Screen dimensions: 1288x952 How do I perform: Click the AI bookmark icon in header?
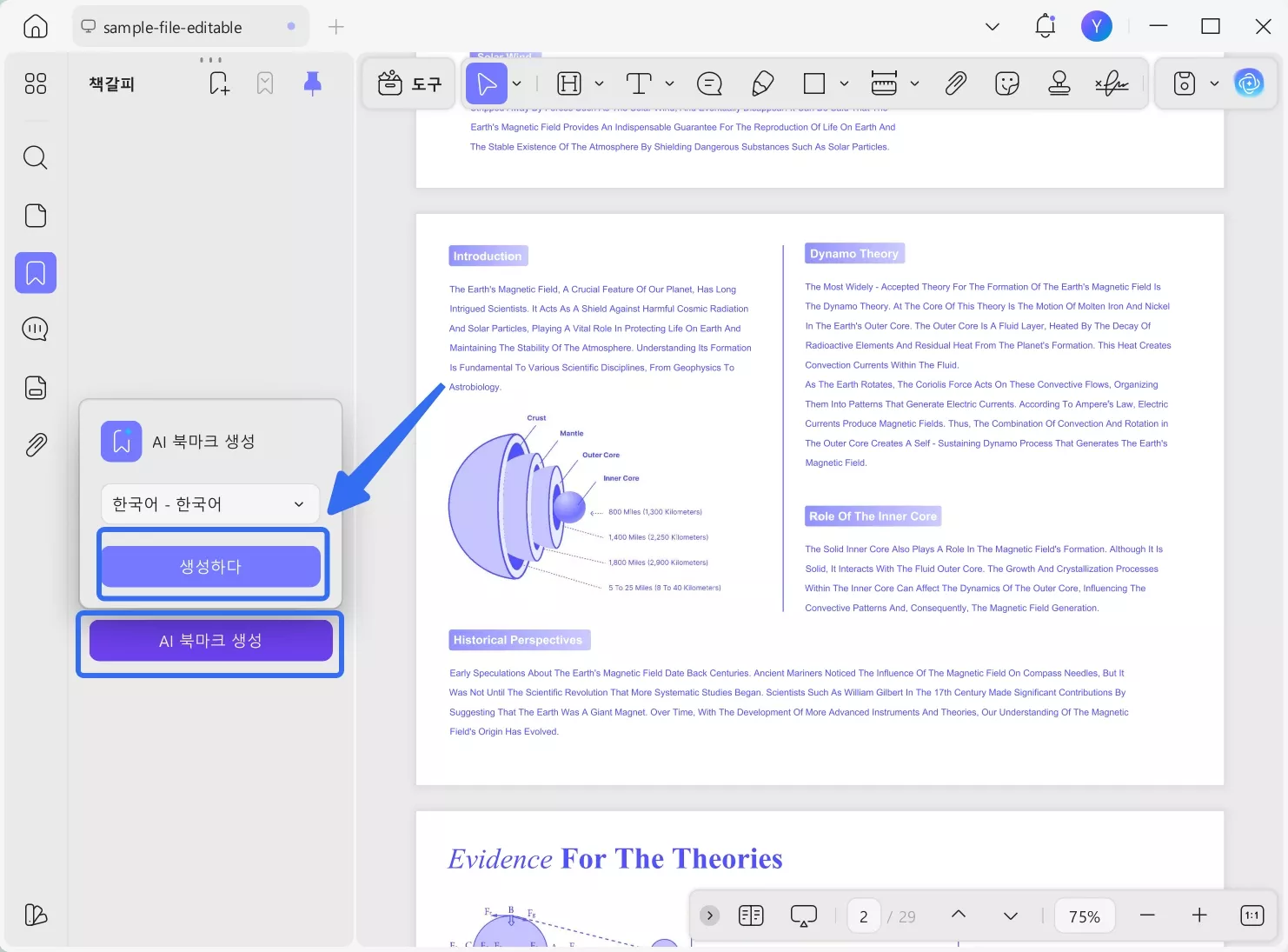click(265, 83)
